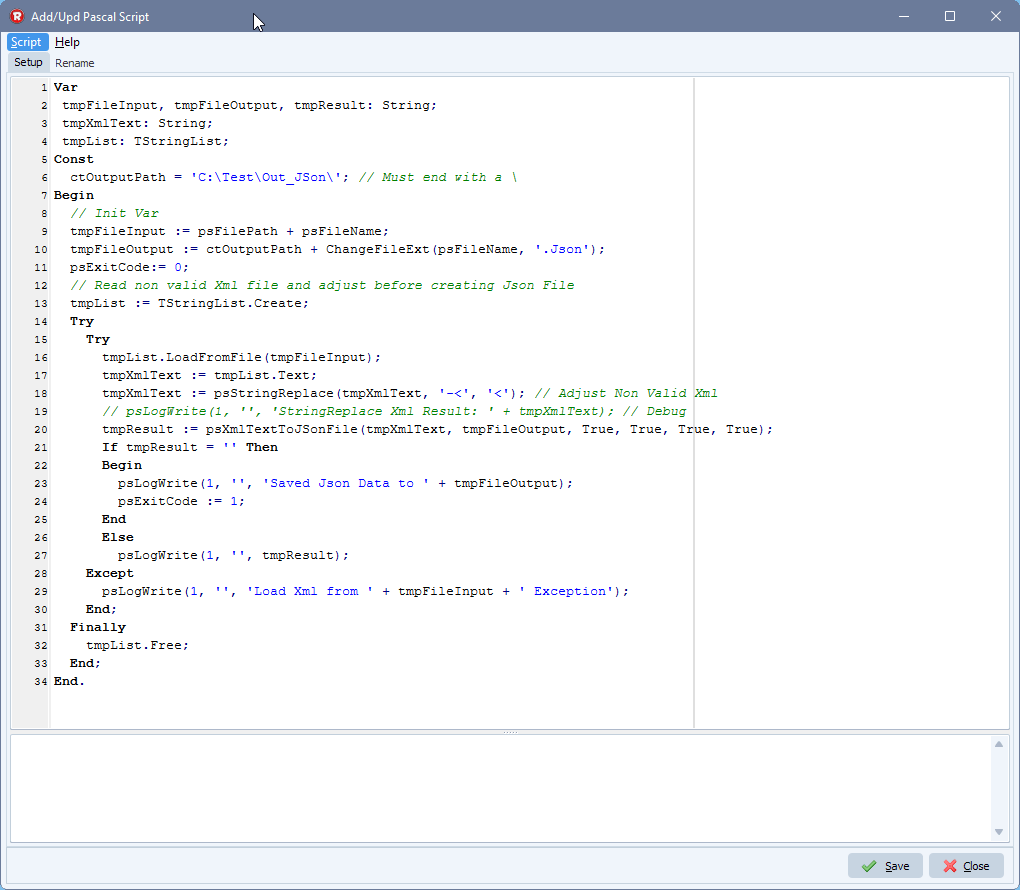Click the Close button

point(966,865)
